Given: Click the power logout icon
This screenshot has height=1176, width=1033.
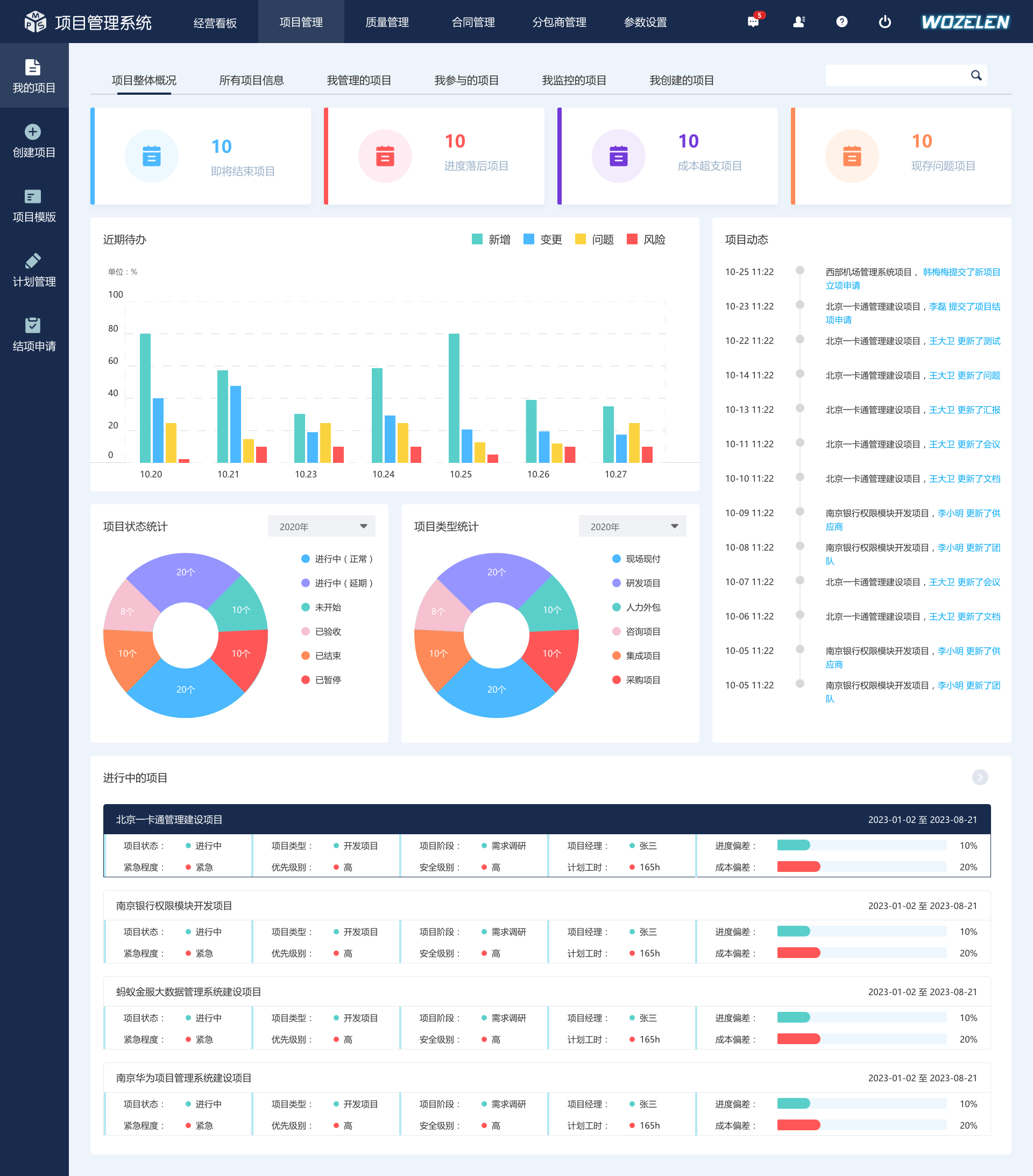Looking at the screenshot, I should 885,22.
